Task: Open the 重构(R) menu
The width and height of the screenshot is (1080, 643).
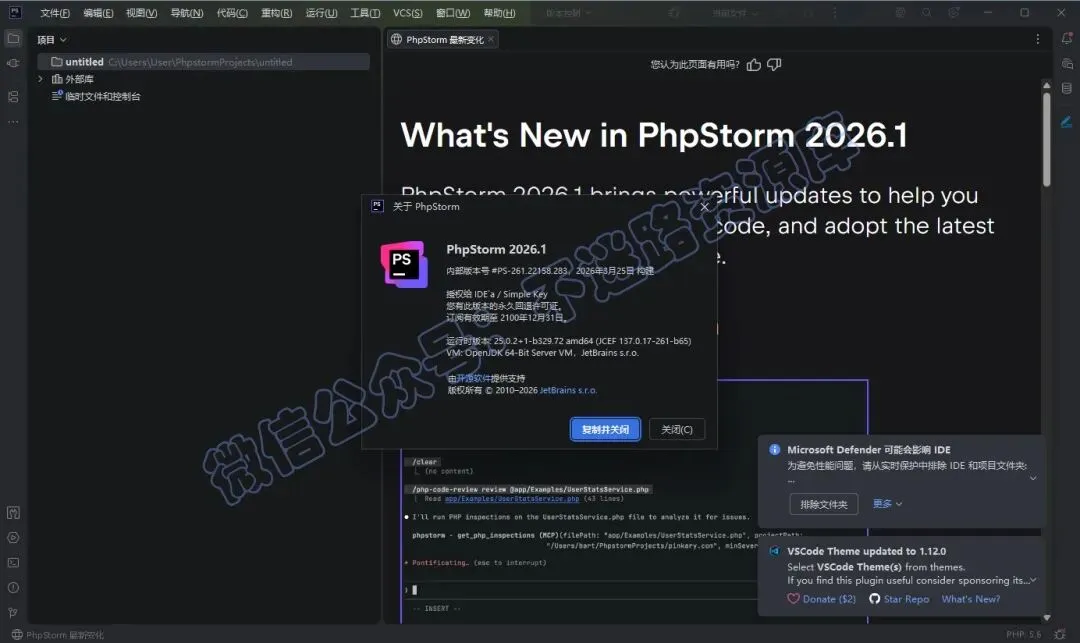Action: [x=276, y=13]
